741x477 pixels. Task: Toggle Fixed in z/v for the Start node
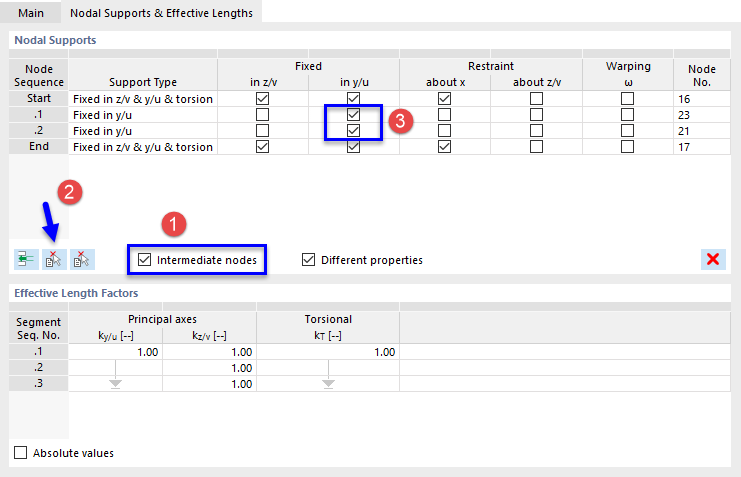(x=263, y=99)
